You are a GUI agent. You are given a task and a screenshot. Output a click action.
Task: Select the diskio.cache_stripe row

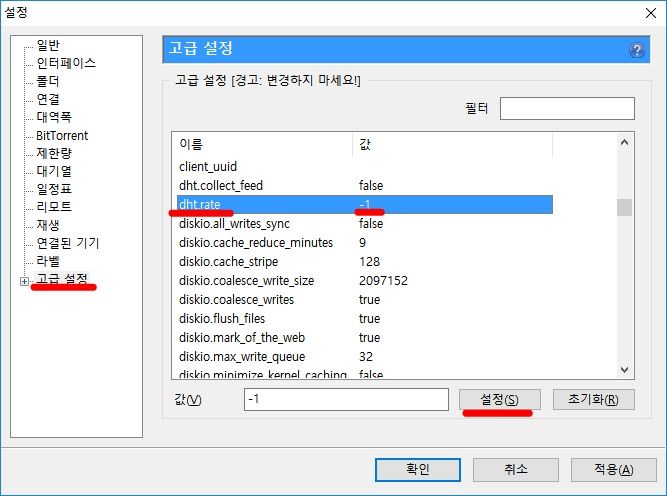coord(365,262)
